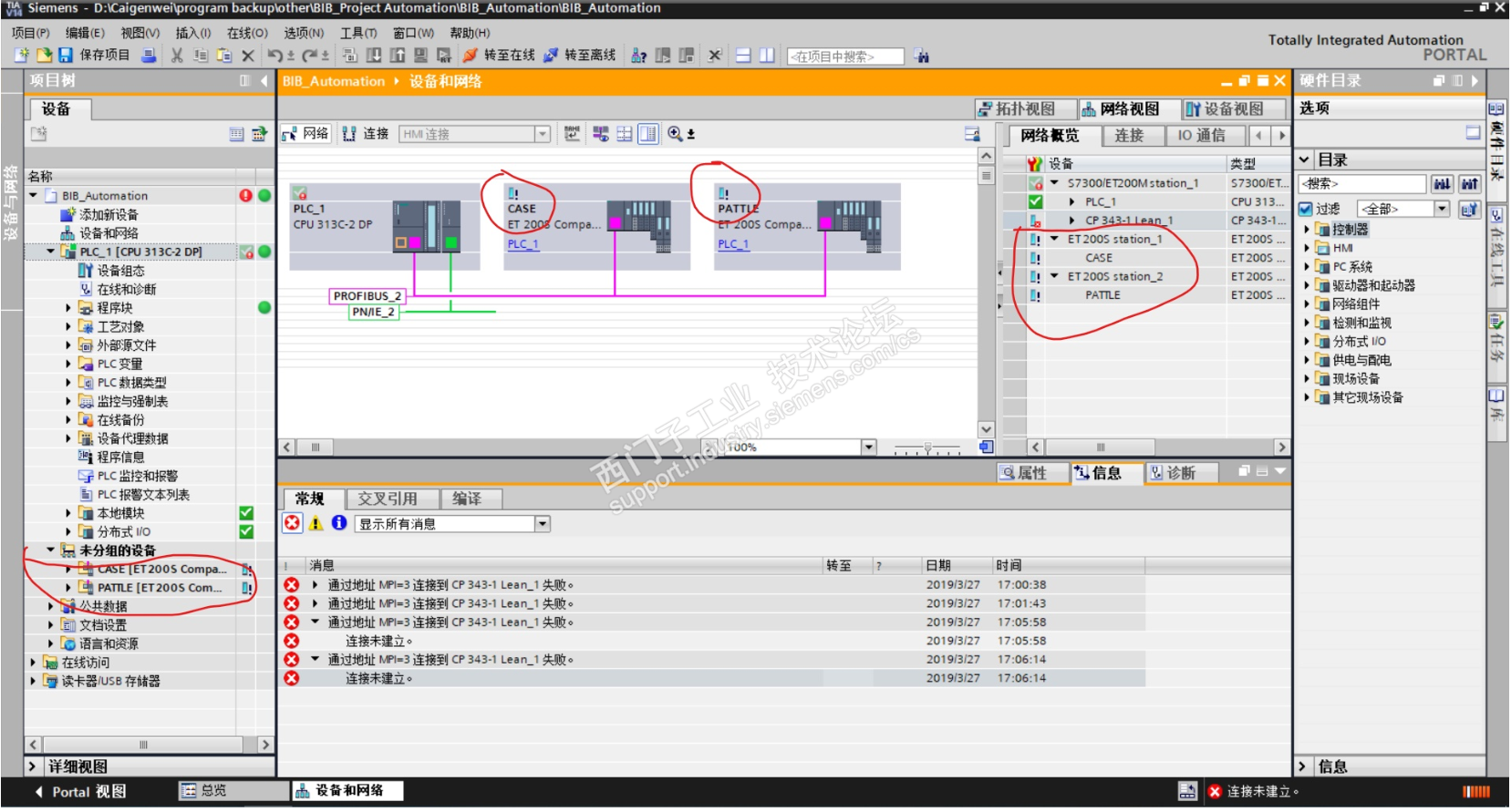Click the redo arrow icon
The width and height of the screenshot is (1511, 812).
pos(310,56)
